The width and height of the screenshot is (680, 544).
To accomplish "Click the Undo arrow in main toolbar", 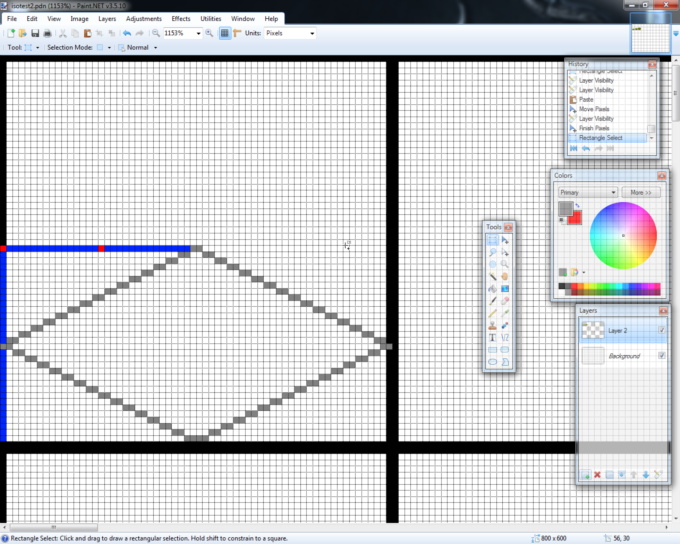I will coord(127,33).
